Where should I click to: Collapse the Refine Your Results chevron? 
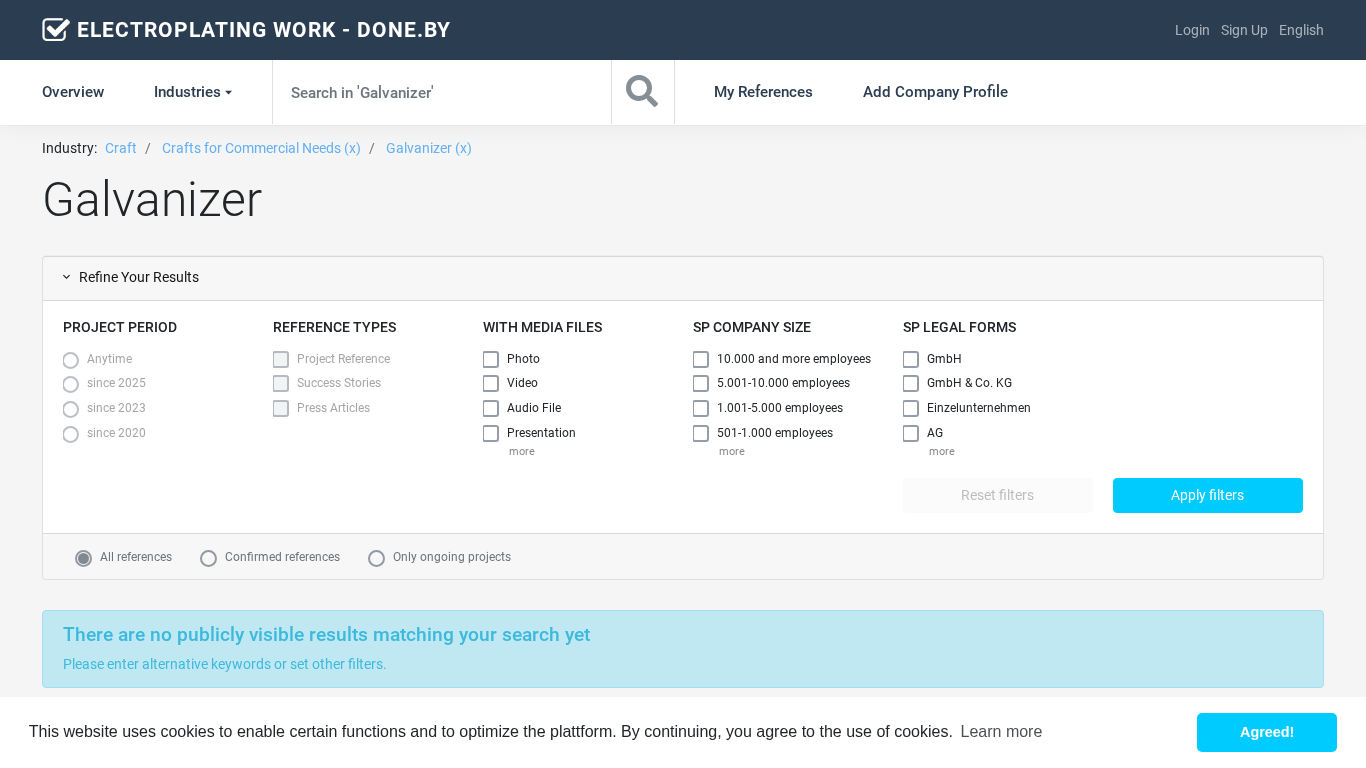tap(67, 277)
